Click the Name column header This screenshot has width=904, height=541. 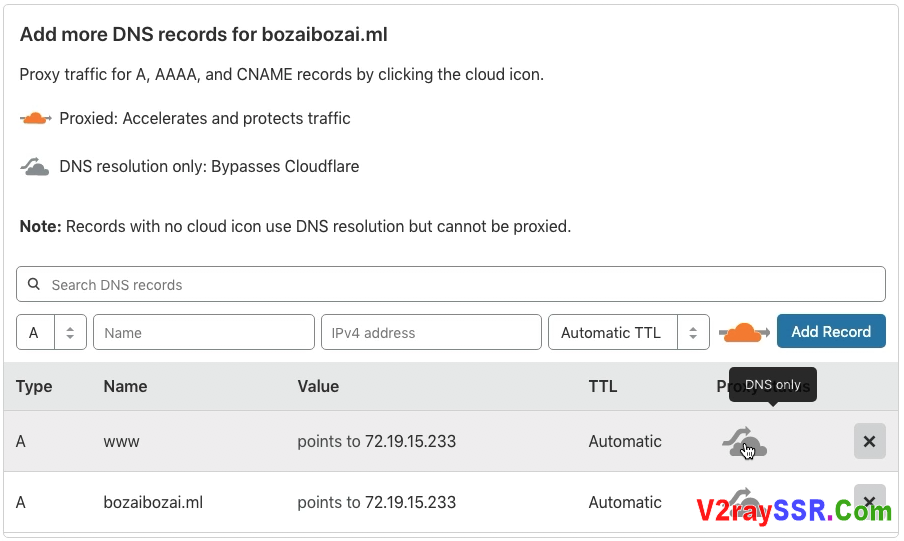pyautogui.click(x=125, y=386)
